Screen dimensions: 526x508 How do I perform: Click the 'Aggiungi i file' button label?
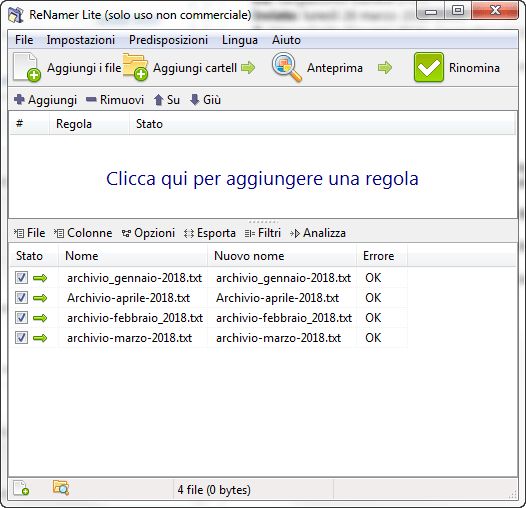(84, 68)
